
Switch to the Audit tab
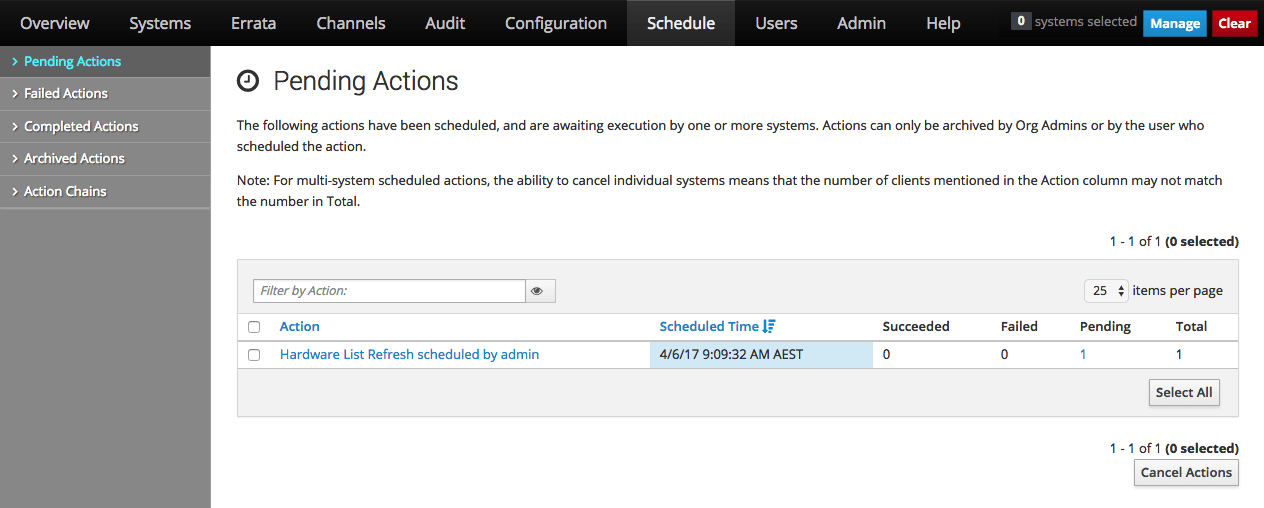(445, 23)
